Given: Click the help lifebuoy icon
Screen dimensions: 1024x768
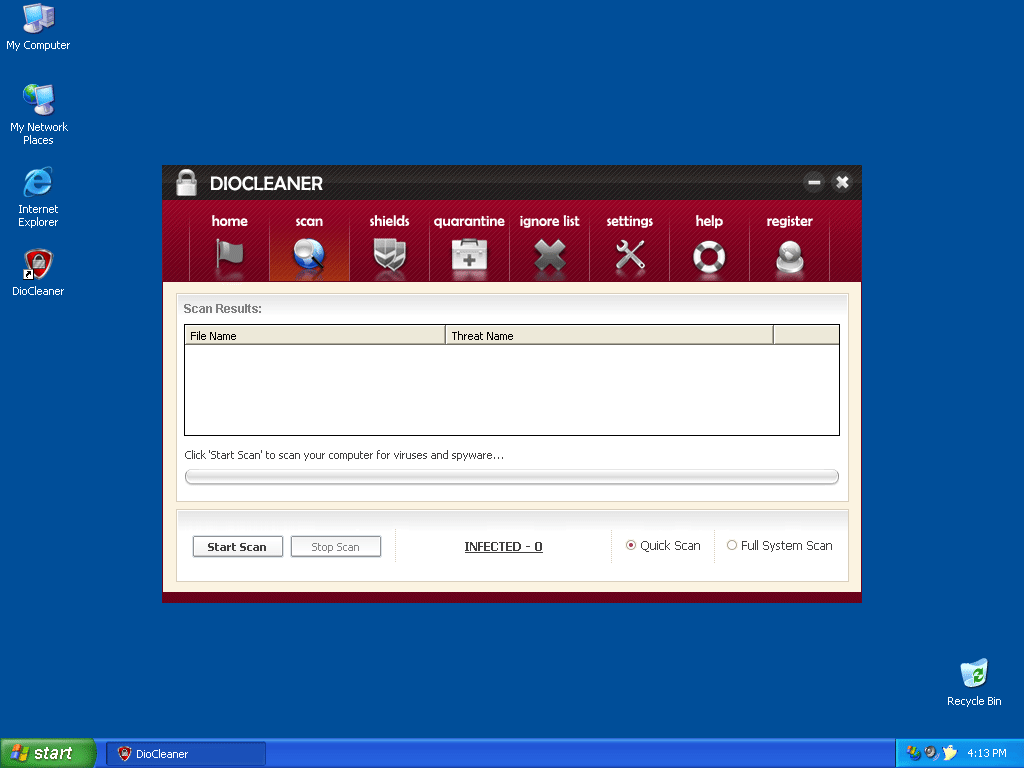Looking at the screenshot, I should click(709, 256).
